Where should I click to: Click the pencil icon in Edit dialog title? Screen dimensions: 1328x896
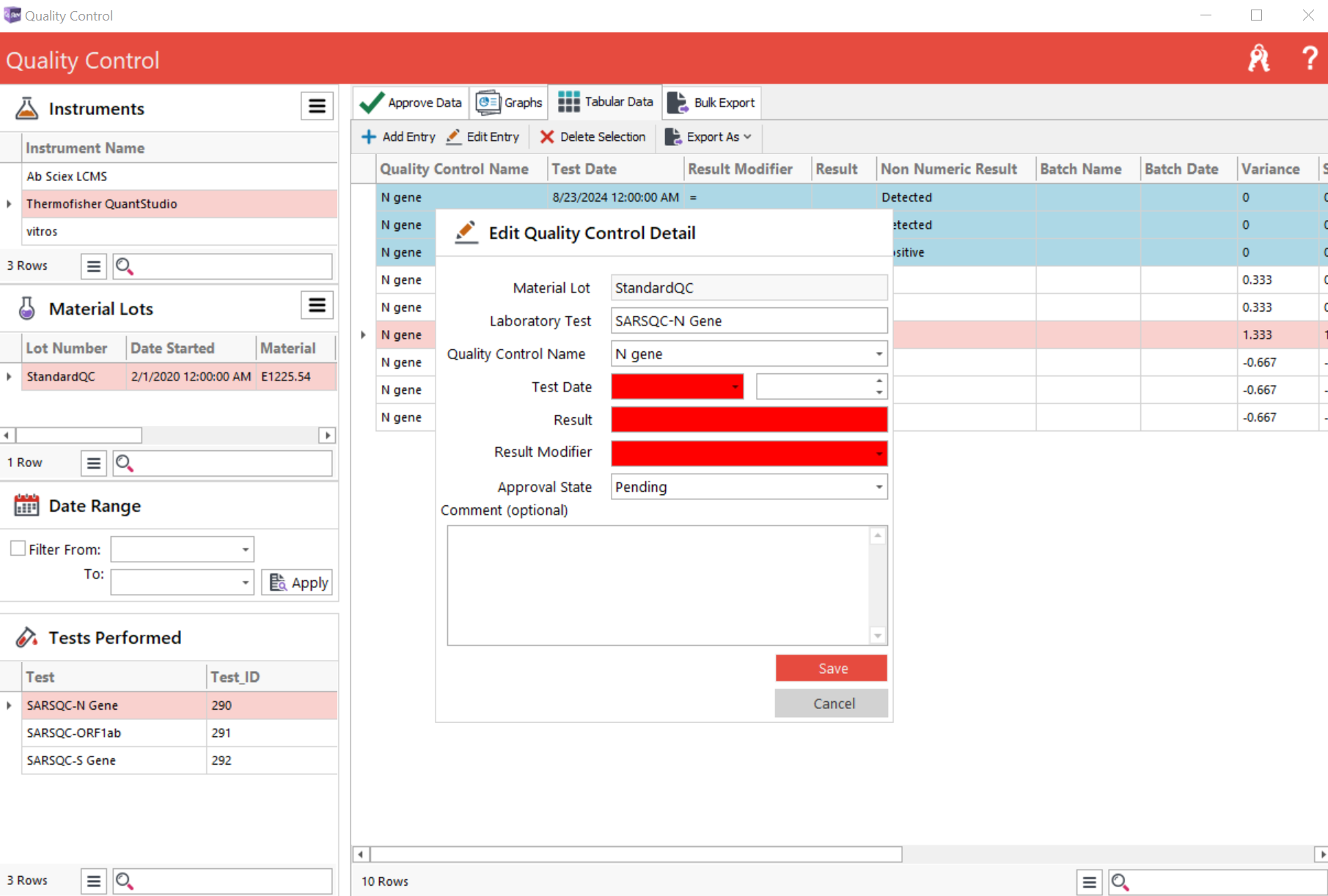[466, 232]
